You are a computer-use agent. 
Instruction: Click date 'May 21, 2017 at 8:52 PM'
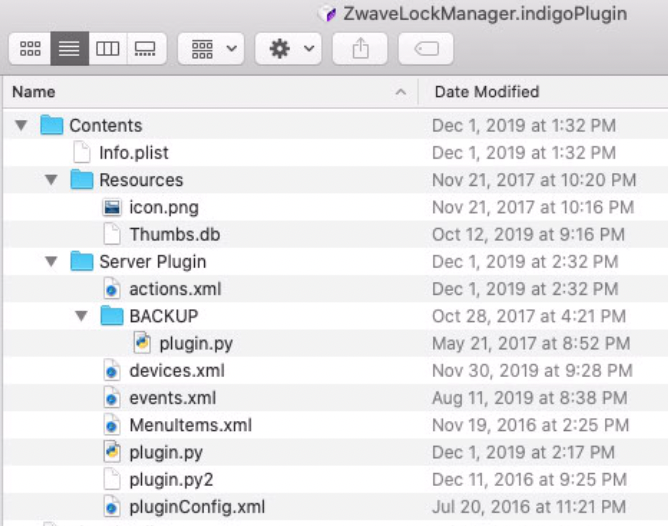click(531, 344)
